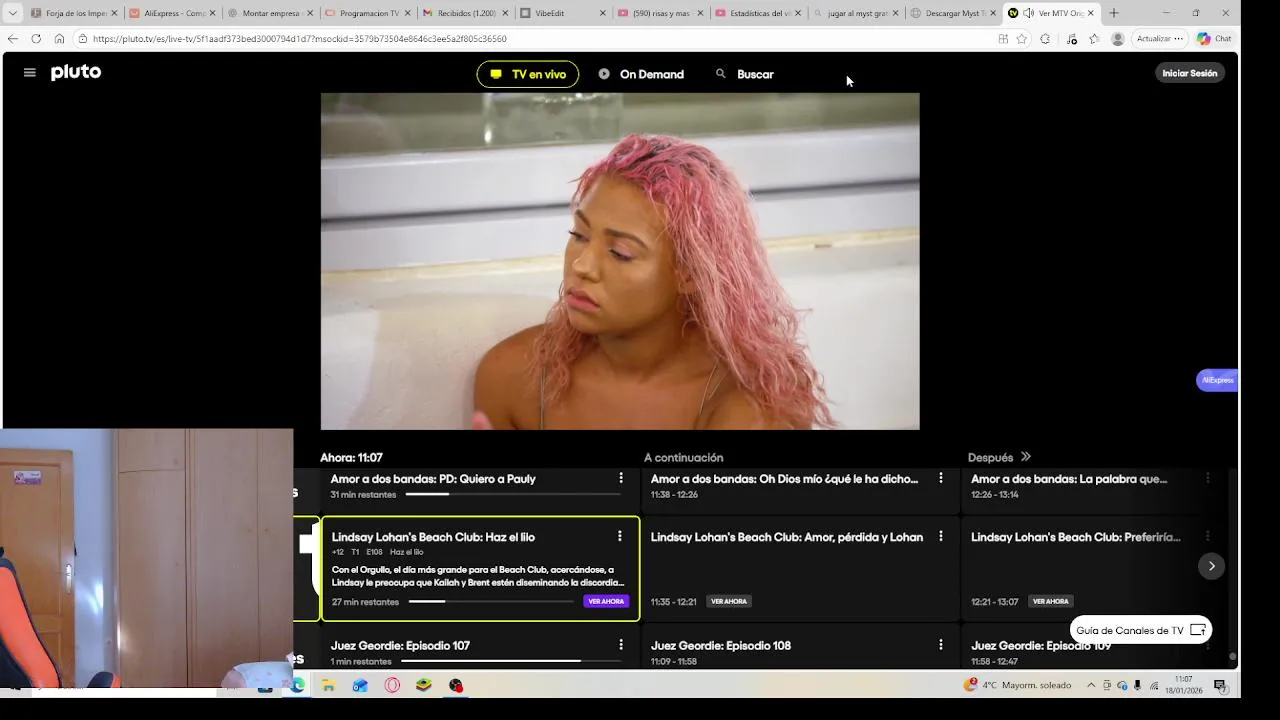Click Iniciar Sesión button

(x=1190, y=73)
